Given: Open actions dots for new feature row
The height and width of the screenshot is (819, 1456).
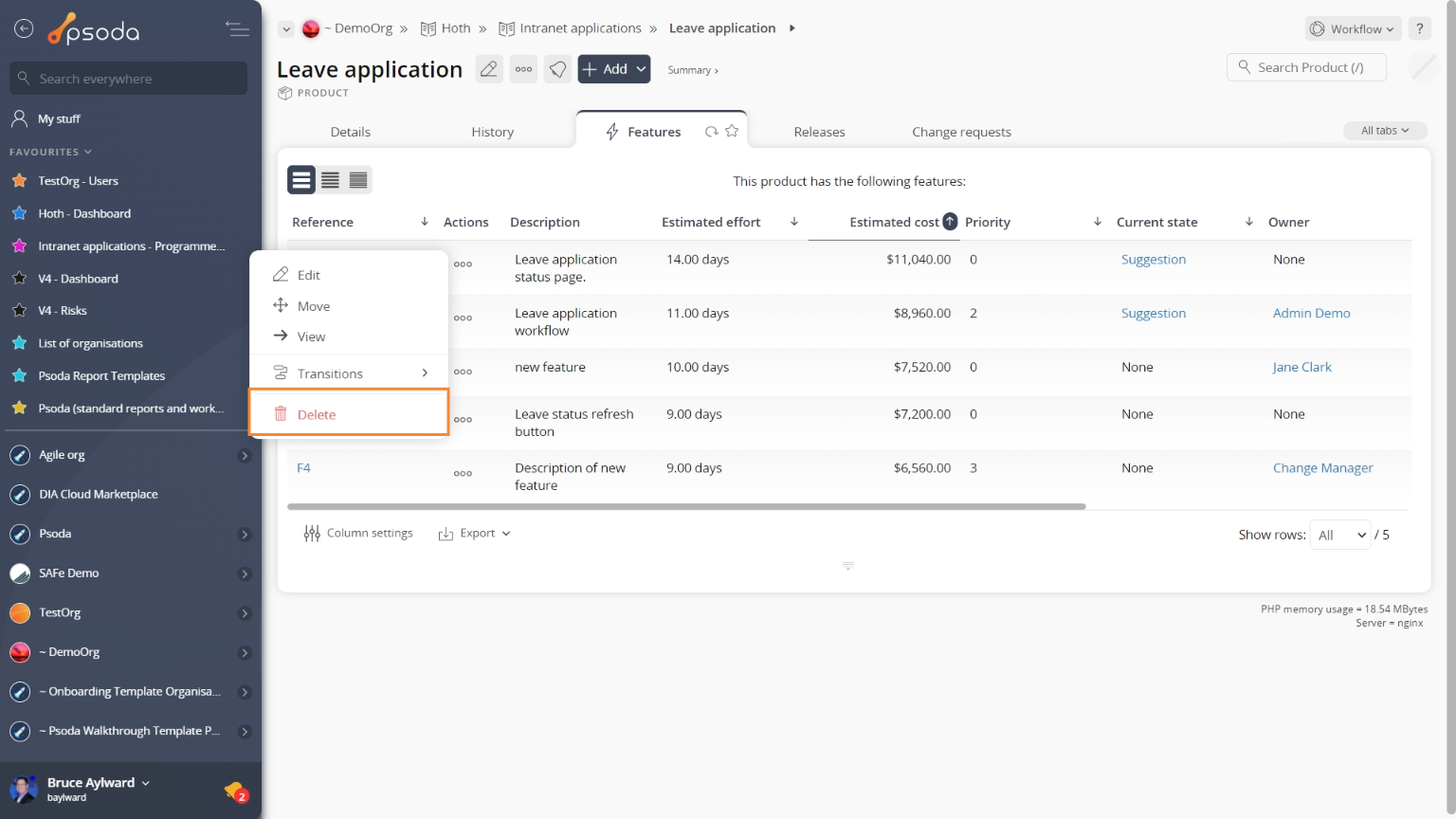Looking at the screenshot, I should coord(463,373).
